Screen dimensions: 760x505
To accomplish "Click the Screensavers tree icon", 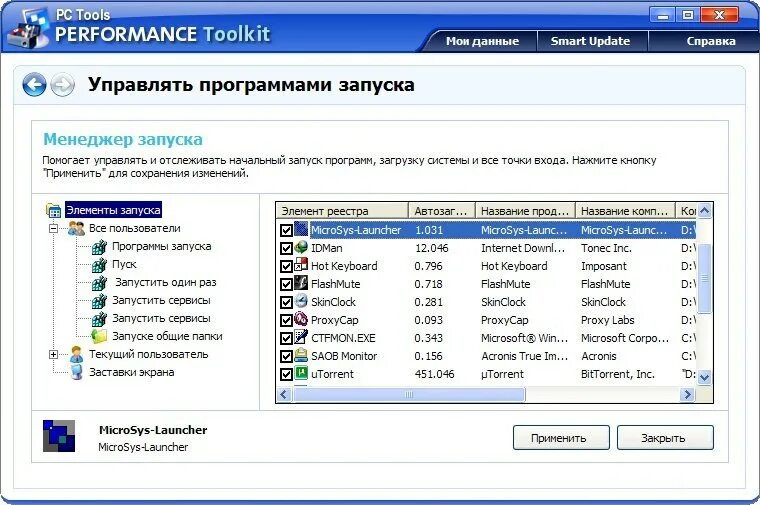I will coord(76,372).
